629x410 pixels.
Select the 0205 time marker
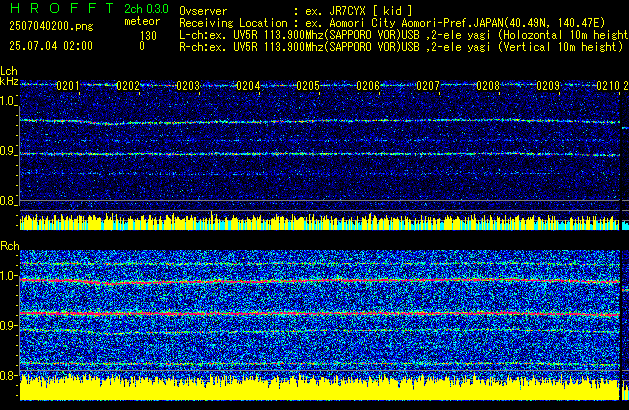[308, 86]
